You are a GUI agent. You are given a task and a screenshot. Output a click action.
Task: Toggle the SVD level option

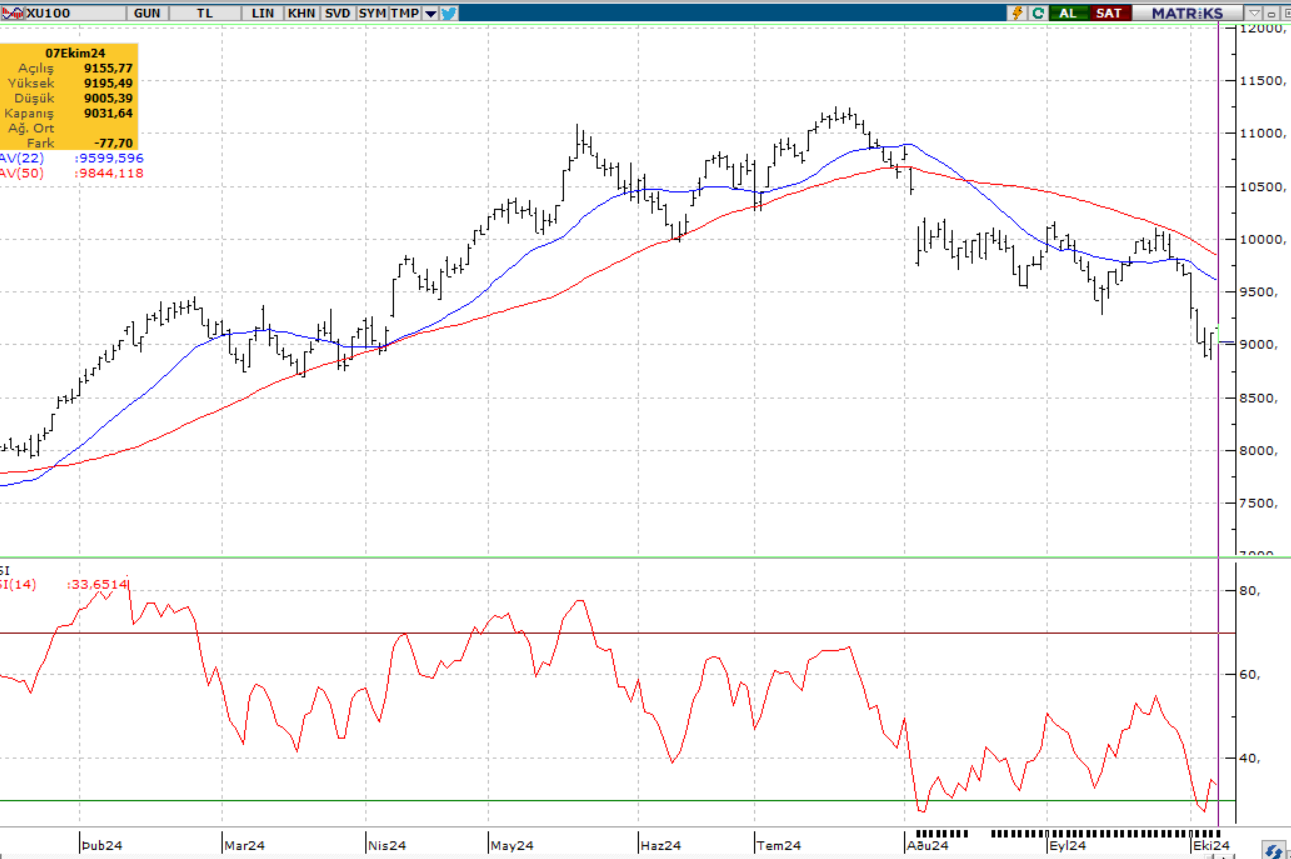[337, 13]
